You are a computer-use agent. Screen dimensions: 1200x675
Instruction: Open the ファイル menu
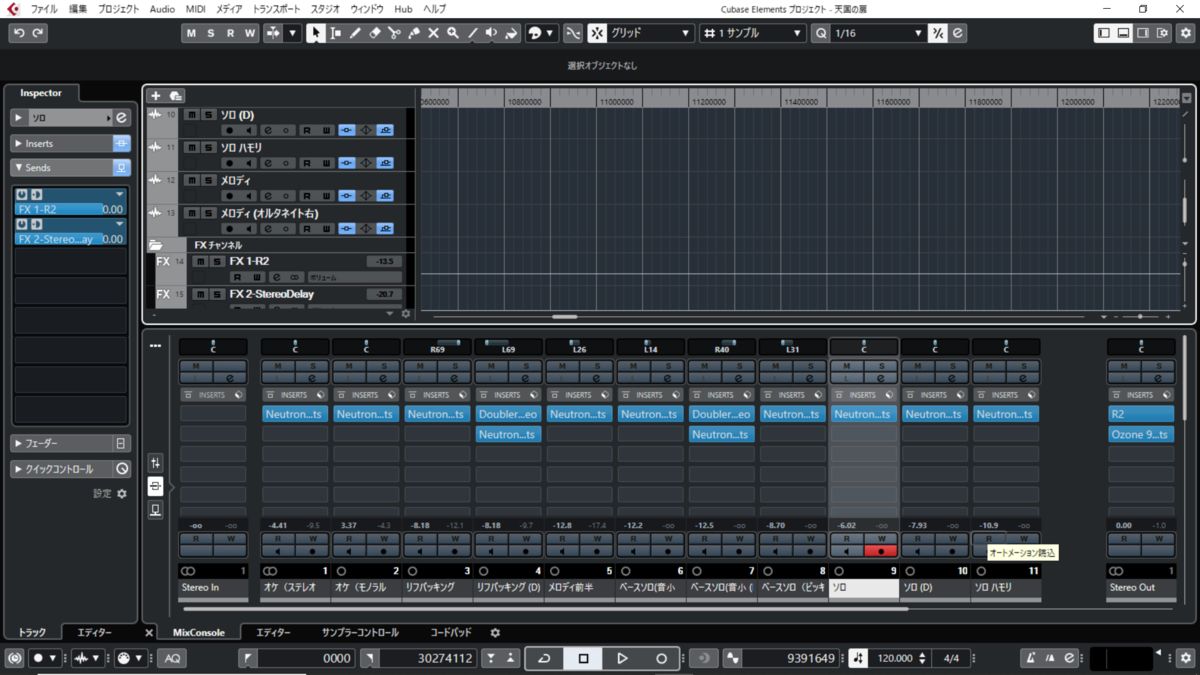44,9
